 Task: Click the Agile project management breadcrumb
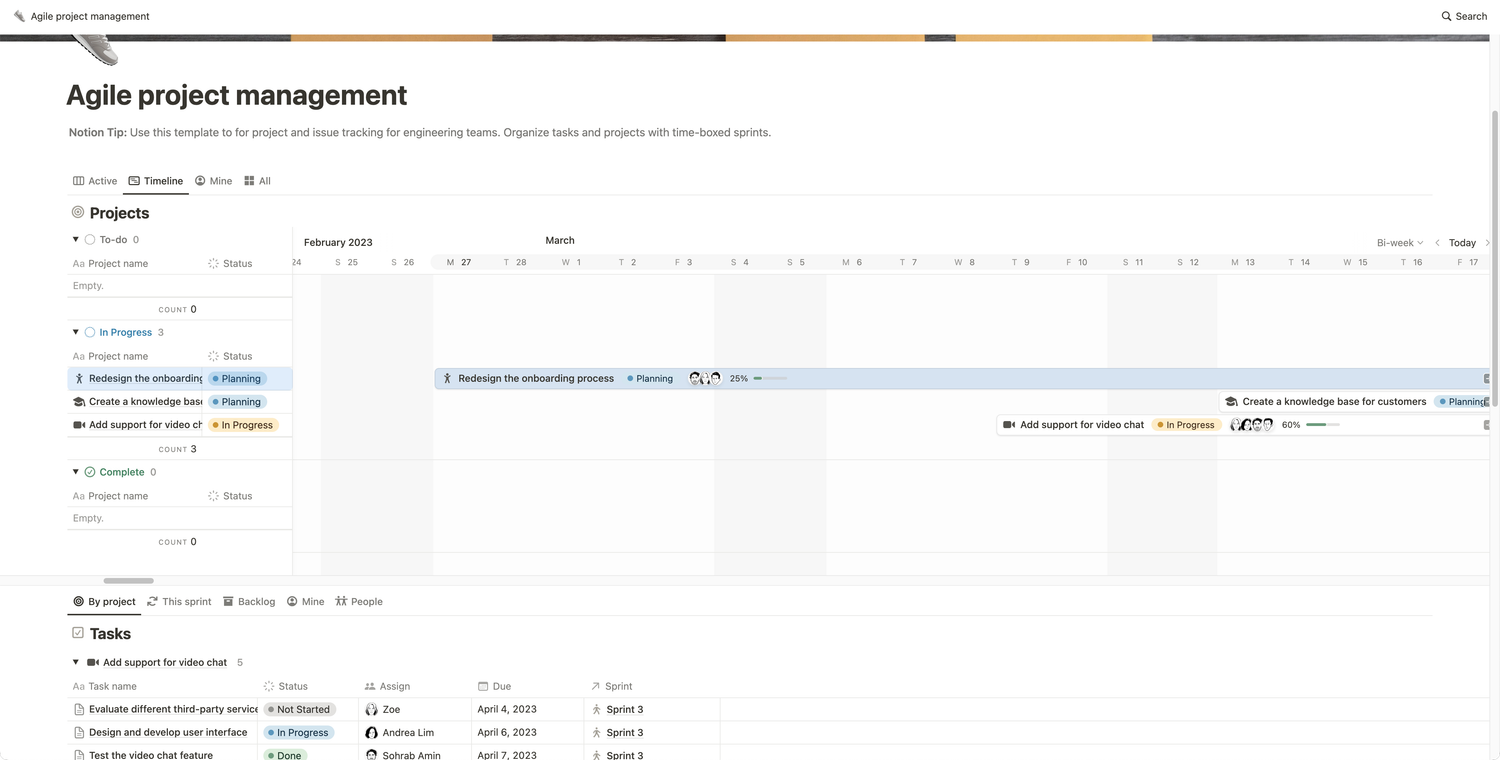(82, 16)
